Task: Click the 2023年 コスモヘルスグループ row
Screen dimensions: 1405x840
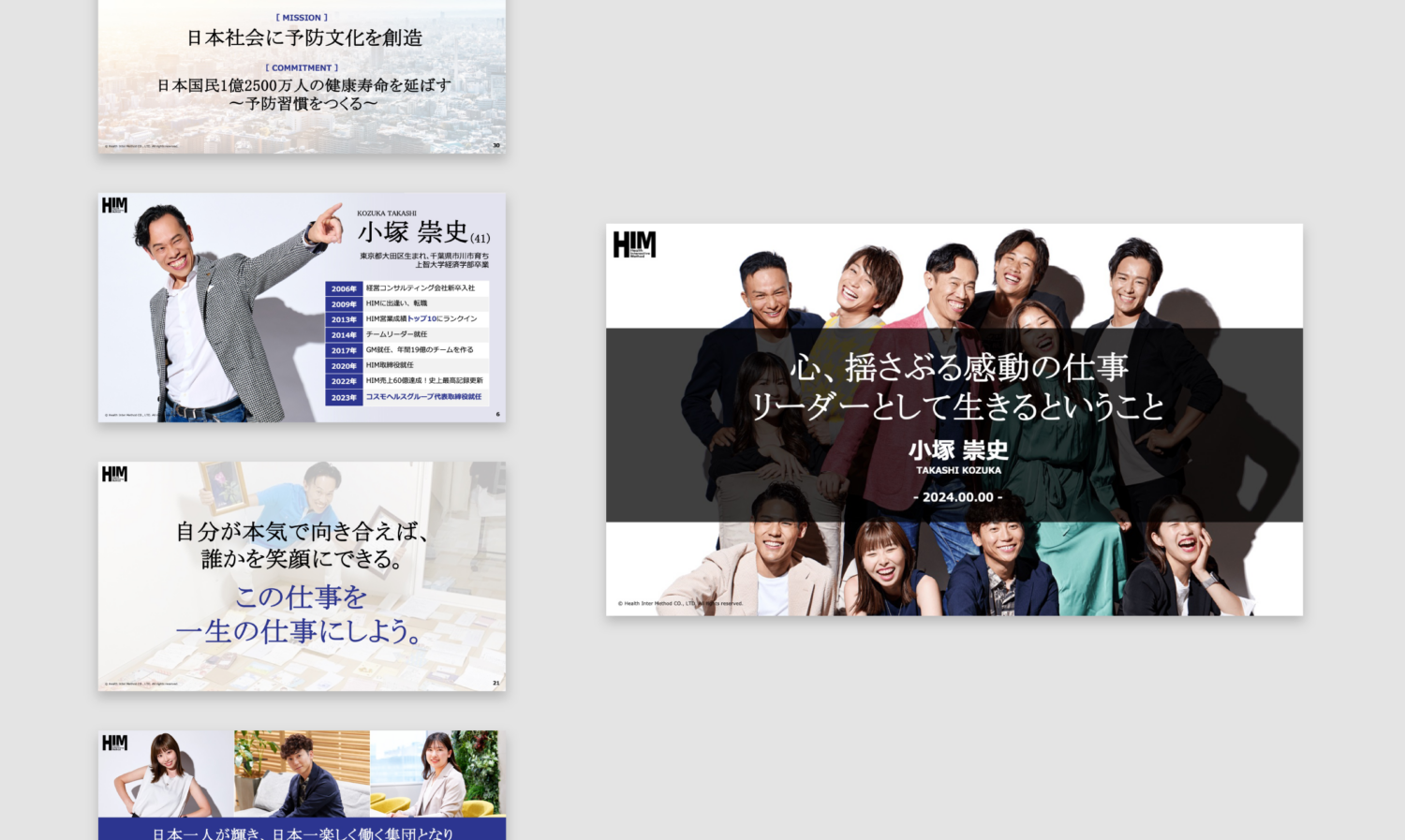Action: (407, 397)
